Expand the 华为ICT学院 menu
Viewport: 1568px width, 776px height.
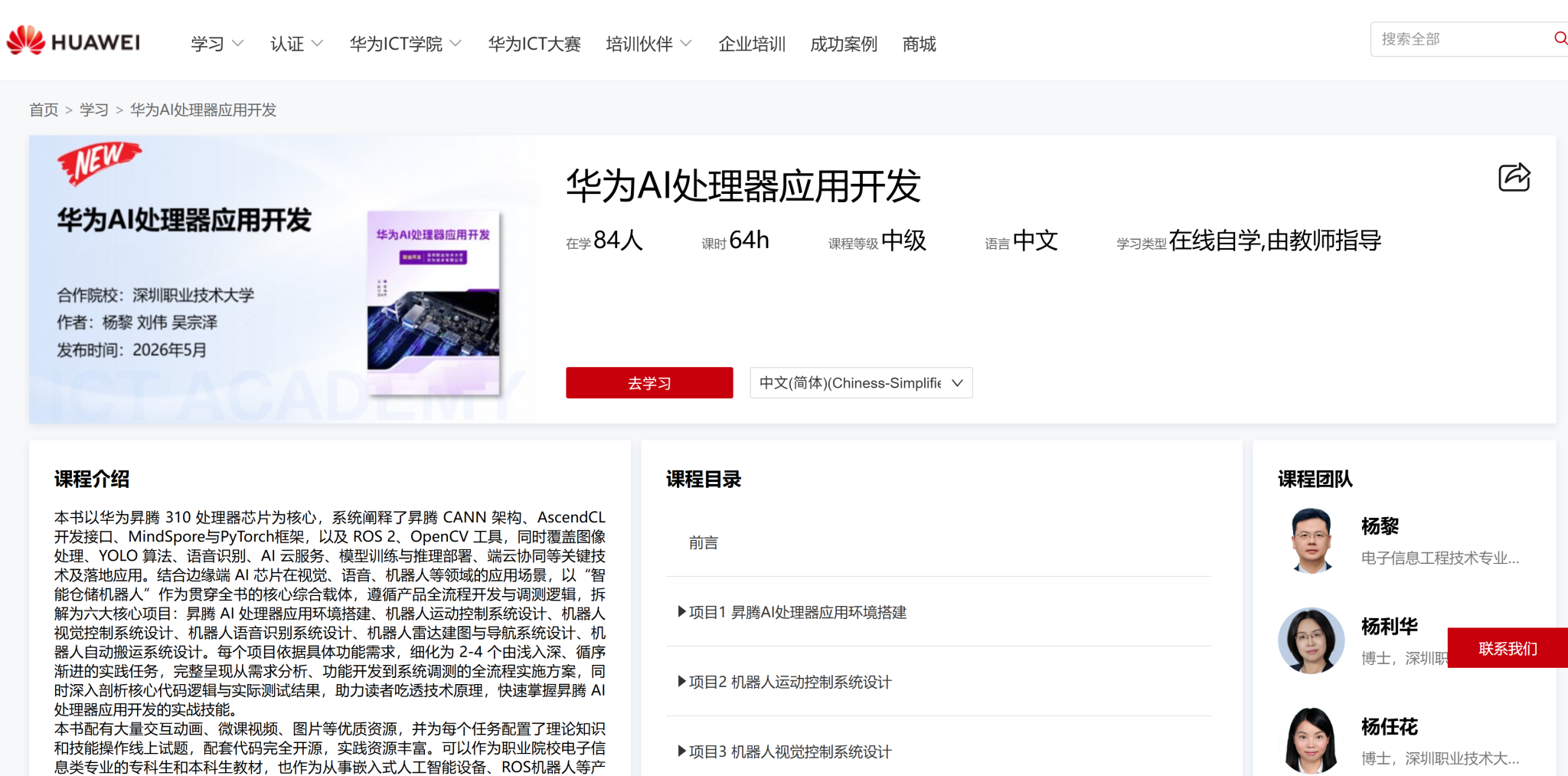(x=405, y=44)
